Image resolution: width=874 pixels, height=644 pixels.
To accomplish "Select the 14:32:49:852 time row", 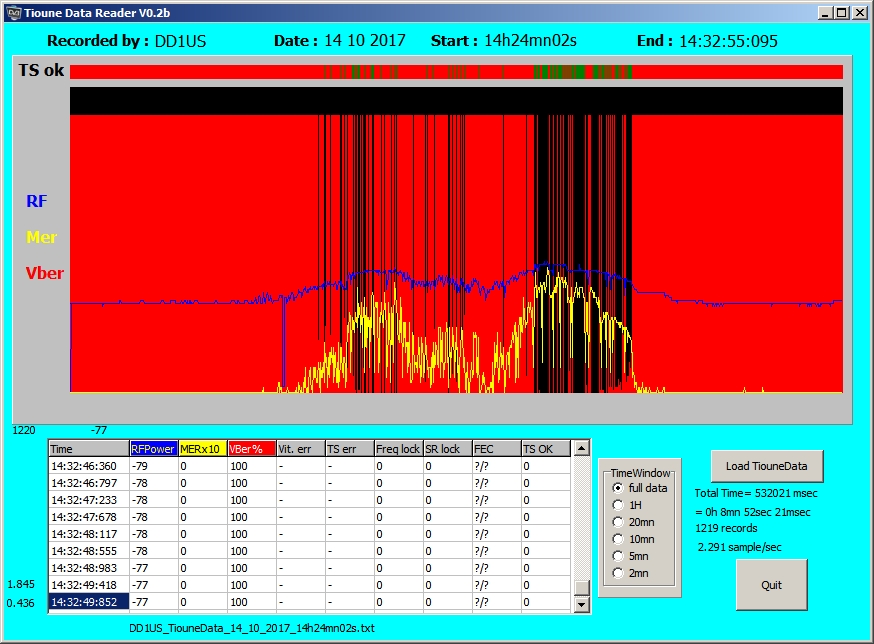I will coord(89,601).
